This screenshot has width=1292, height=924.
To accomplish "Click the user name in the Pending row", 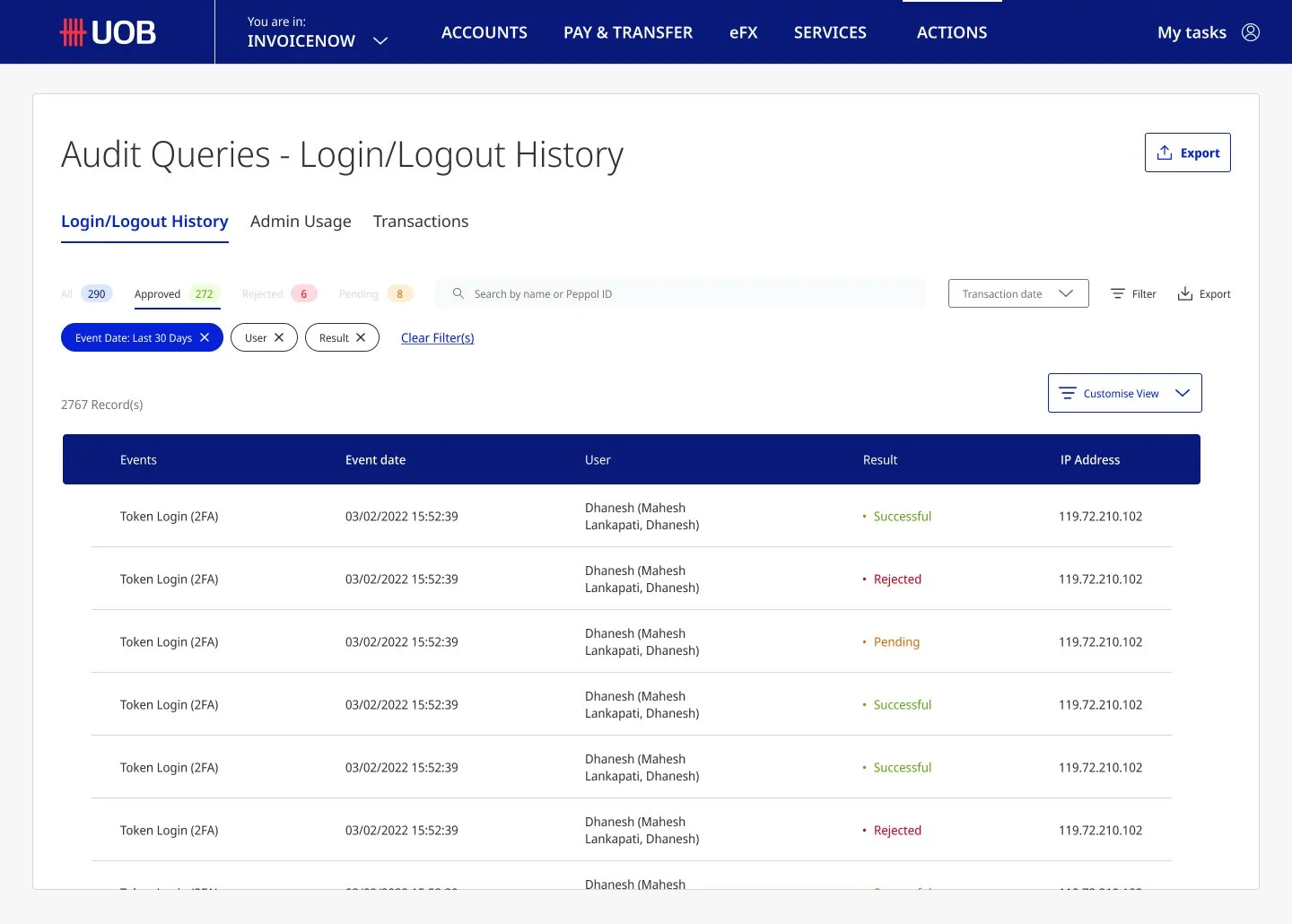I will click(x=642, y=641).
